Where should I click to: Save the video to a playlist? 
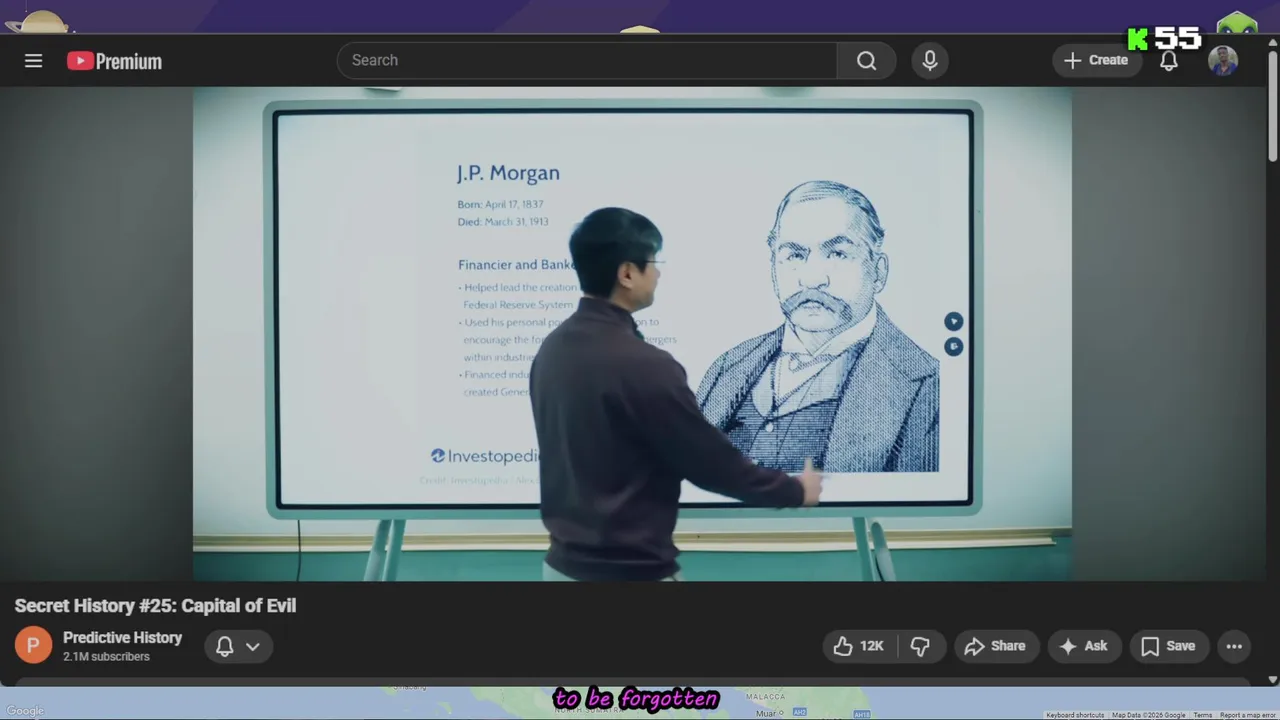[x=1168, y=646]
